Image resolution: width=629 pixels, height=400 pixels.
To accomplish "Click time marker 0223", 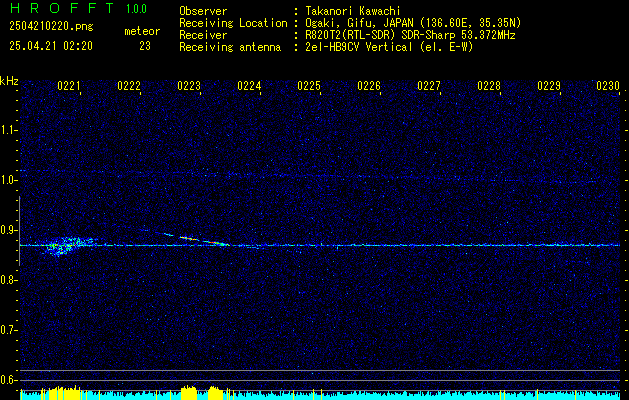I will pos(189,86).
